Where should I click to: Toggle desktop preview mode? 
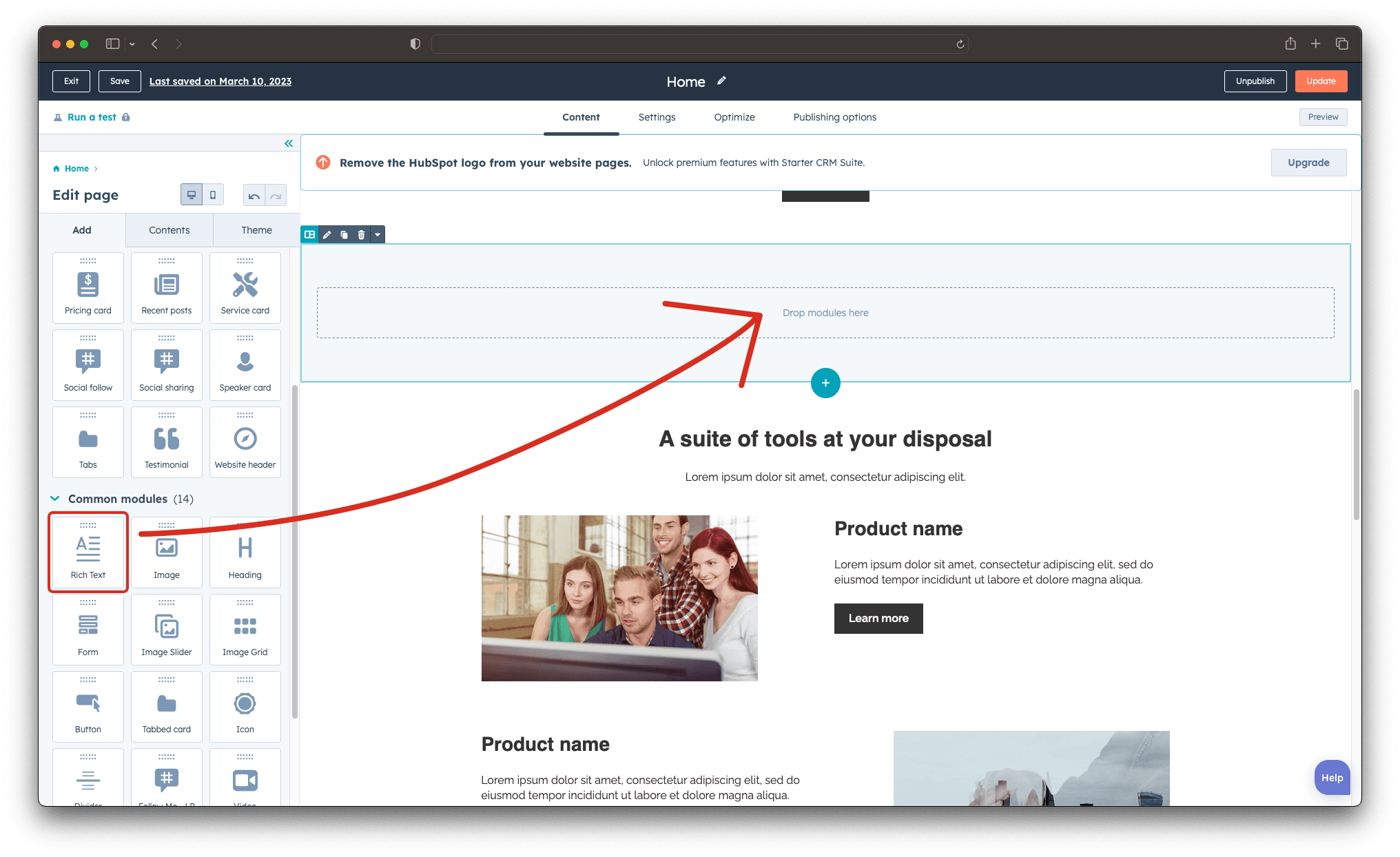click(x=192, y=194)
